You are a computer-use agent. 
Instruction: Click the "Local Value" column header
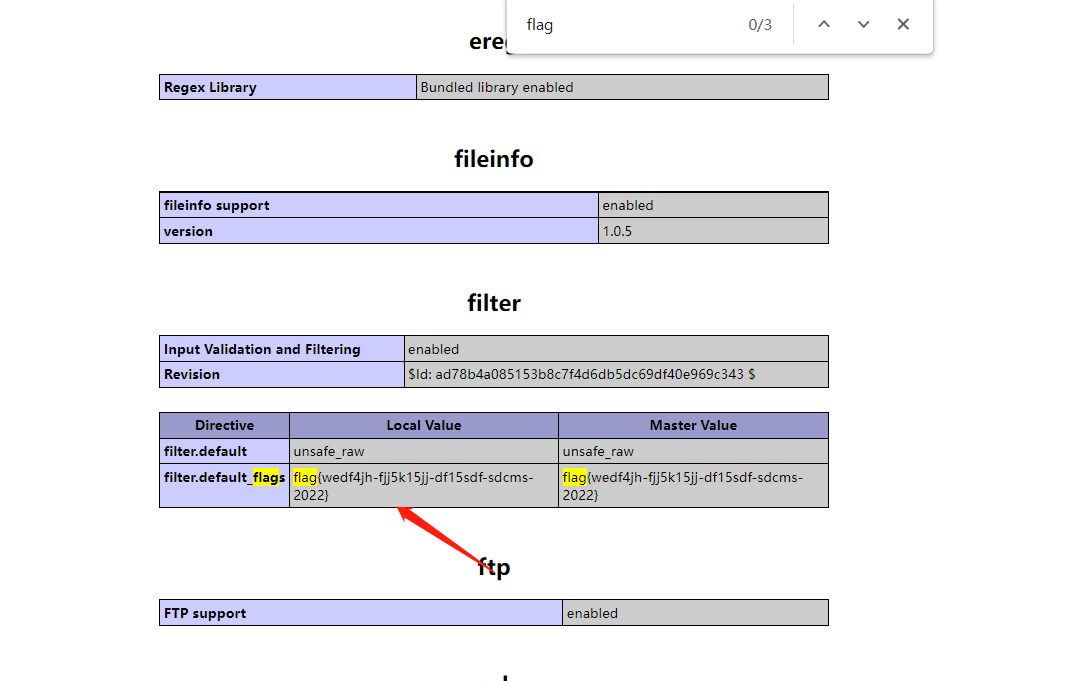pyautogui.click(x=423, y=425)
